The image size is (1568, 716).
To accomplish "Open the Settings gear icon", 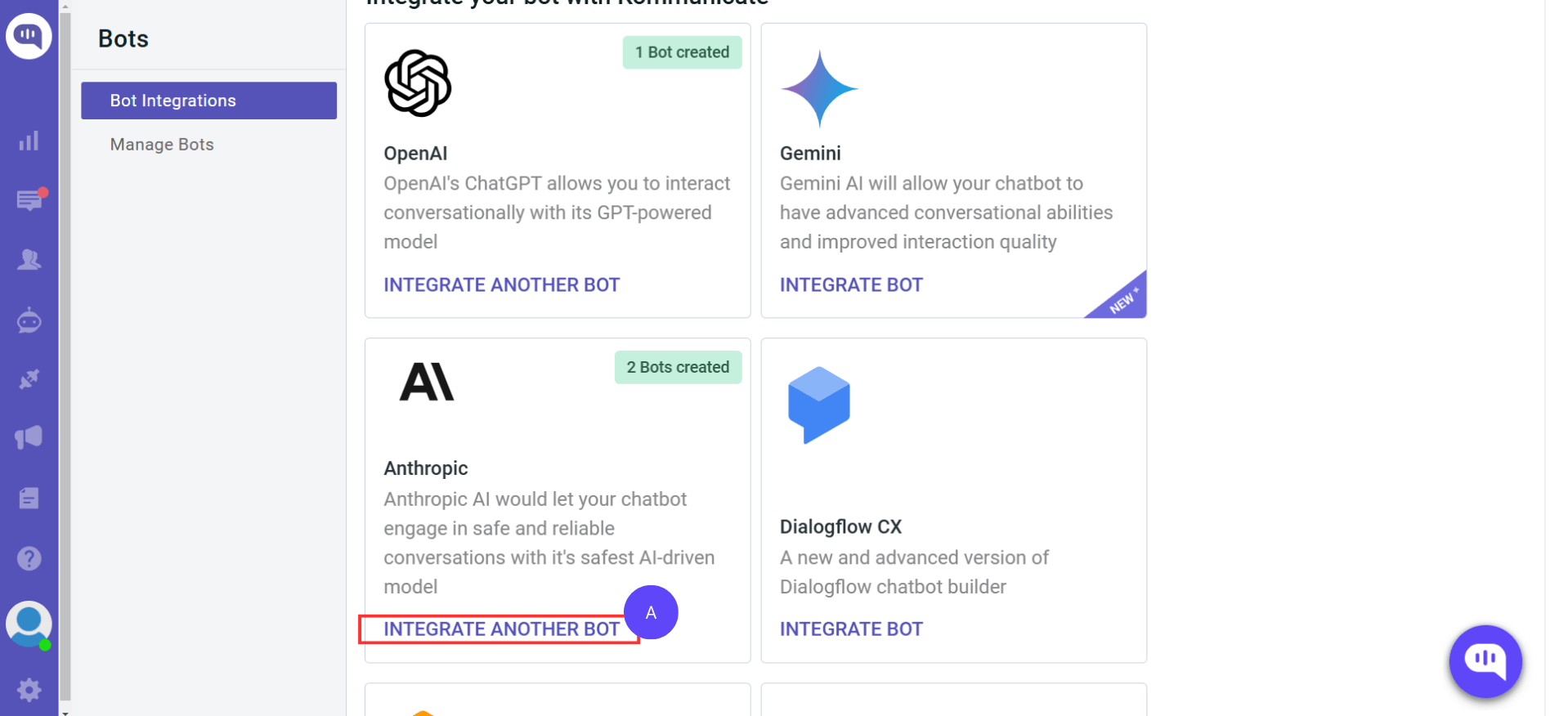I will (29, 690).
